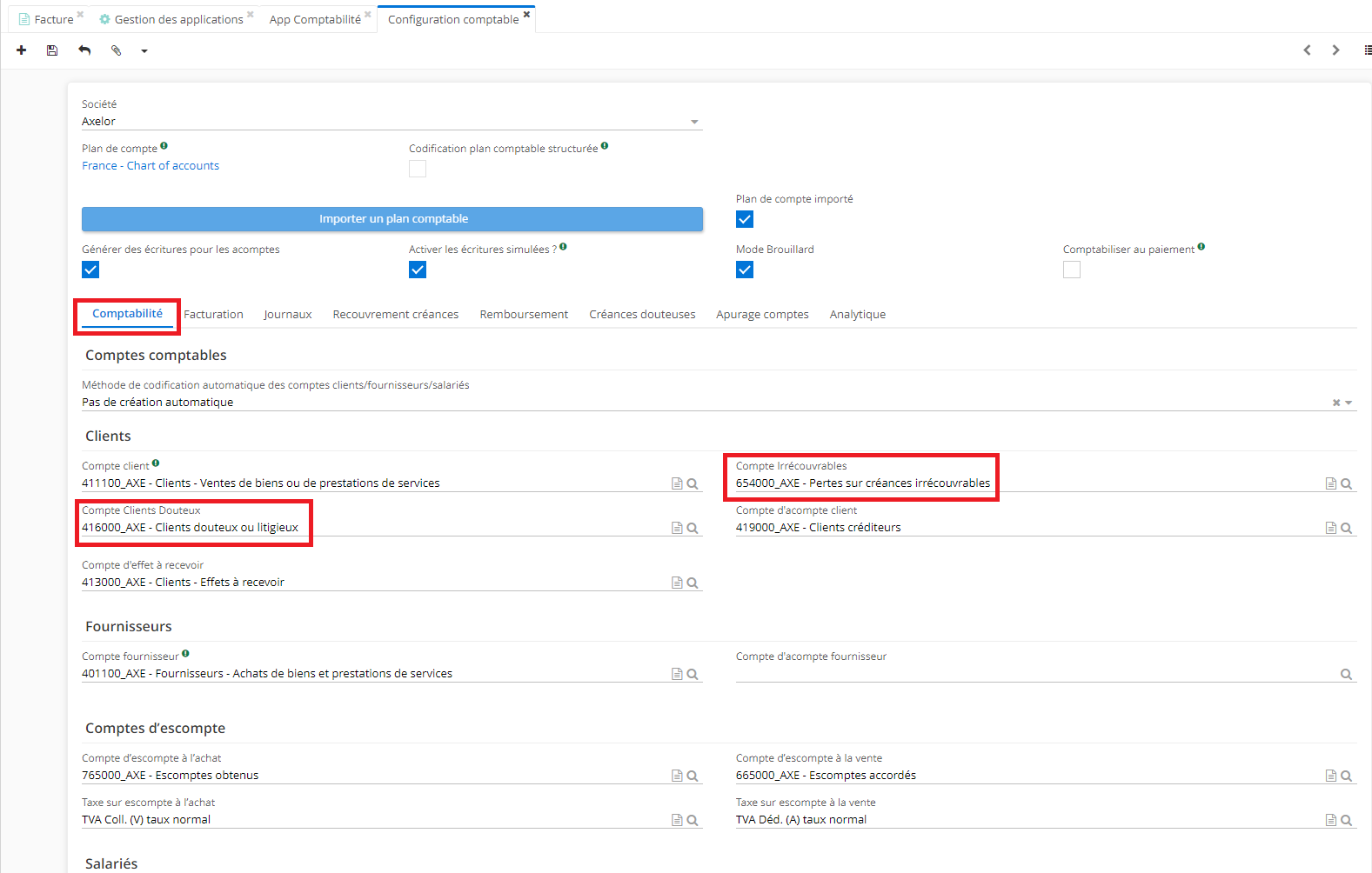View Compte d'acompte client document icon
This screenshot has width=1372, height=873.
[1330, 528]
